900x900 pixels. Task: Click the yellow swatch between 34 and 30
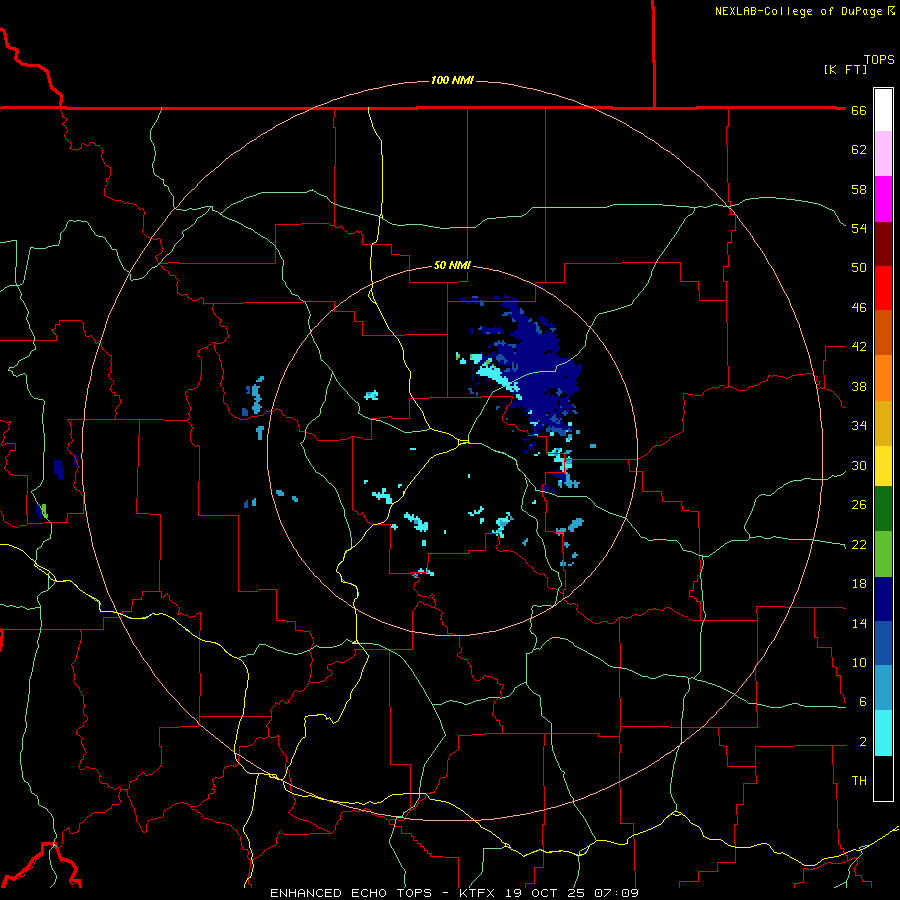click(x=883, y=466)
